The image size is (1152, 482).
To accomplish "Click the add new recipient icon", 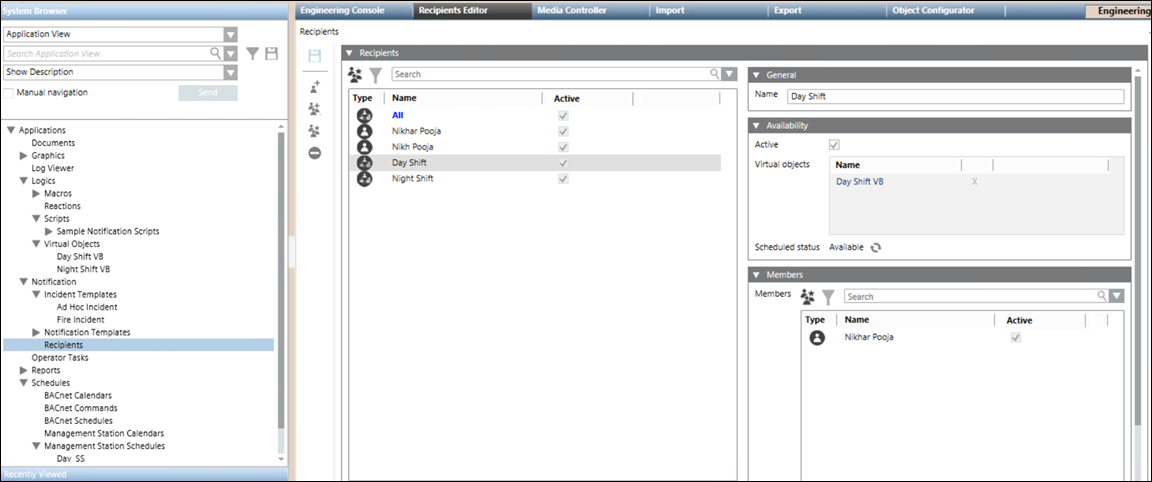I will click(x=315, y=88).
